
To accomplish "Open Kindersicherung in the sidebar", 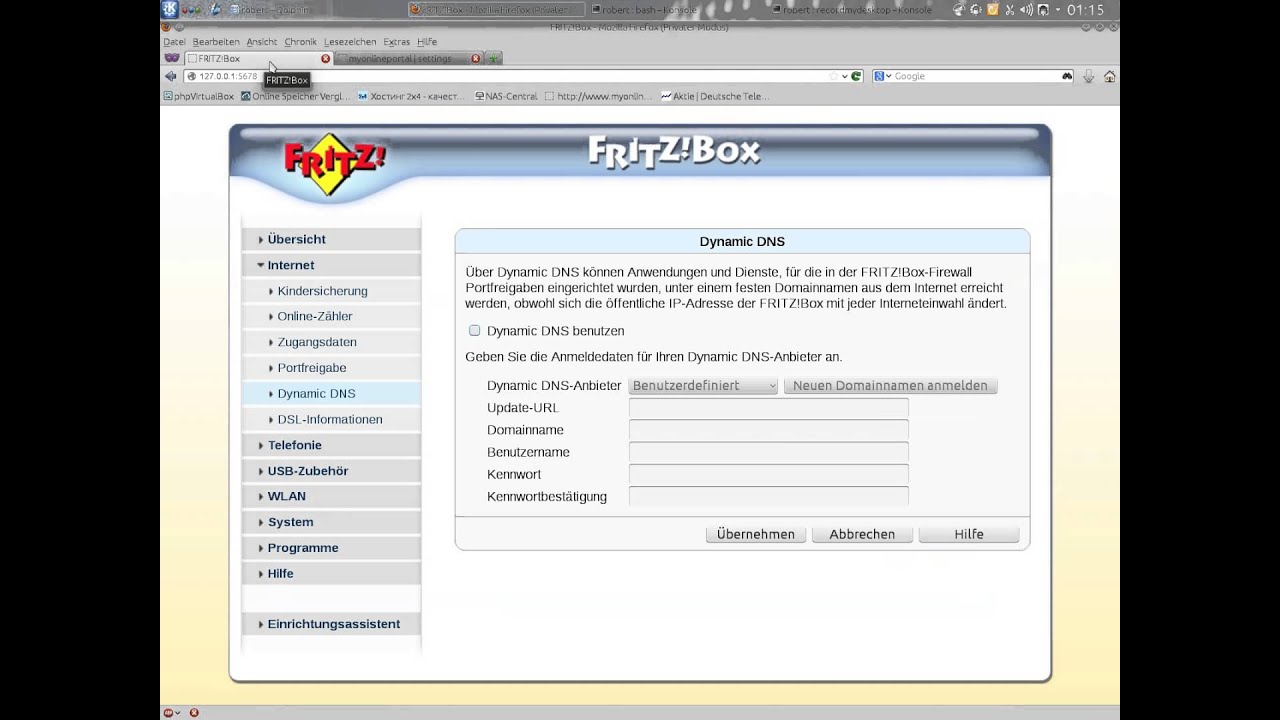I will (331, 291).
